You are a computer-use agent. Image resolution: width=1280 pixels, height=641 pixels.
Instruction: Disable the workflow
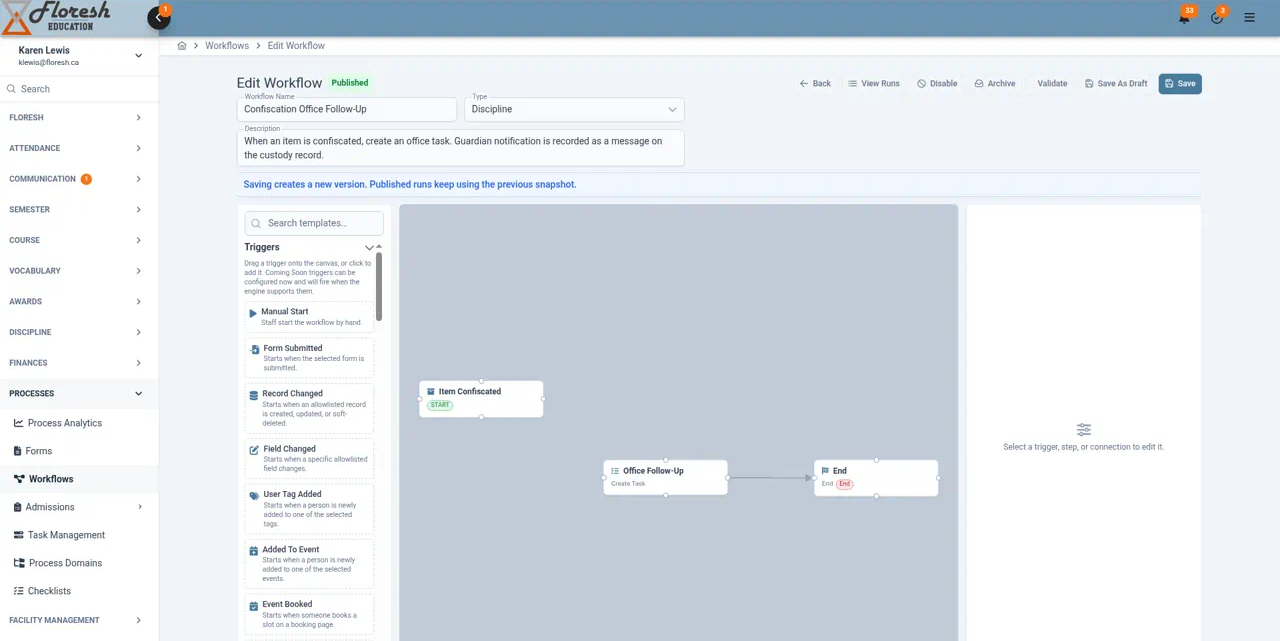point(937,84)
